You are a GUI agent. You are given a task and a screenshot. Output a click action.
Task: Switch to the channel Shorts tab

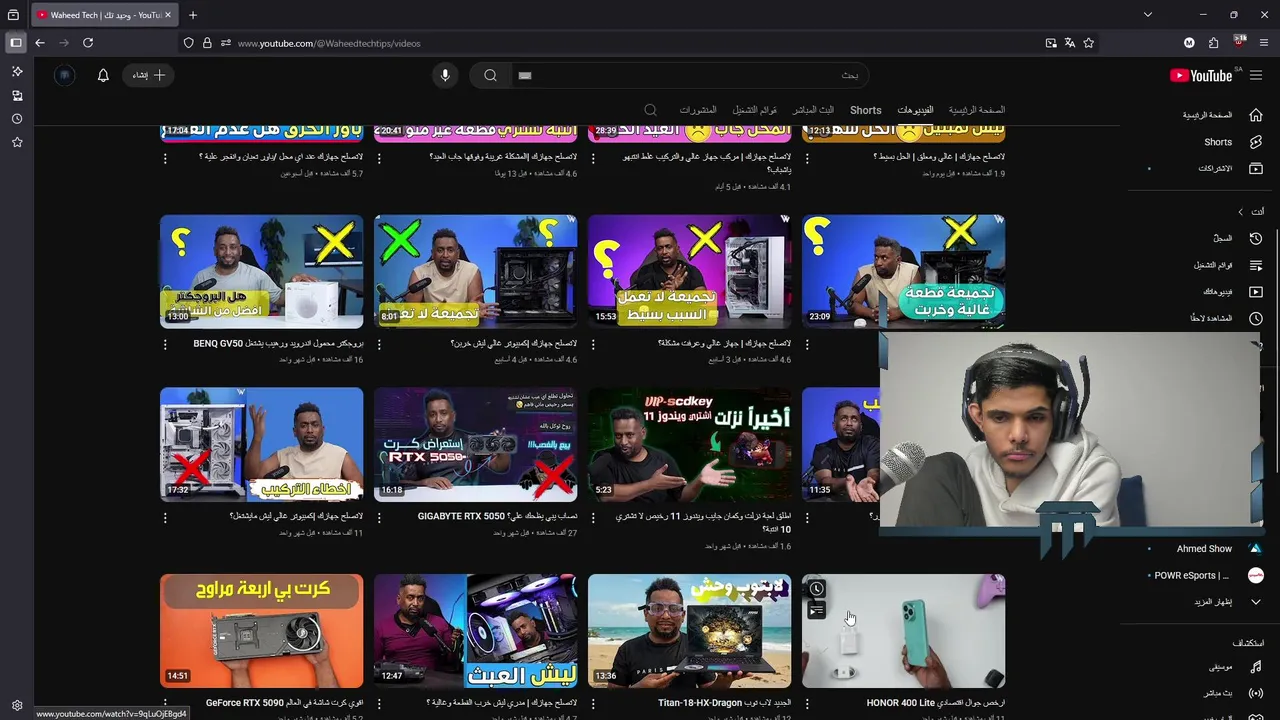tap(866, 110)
